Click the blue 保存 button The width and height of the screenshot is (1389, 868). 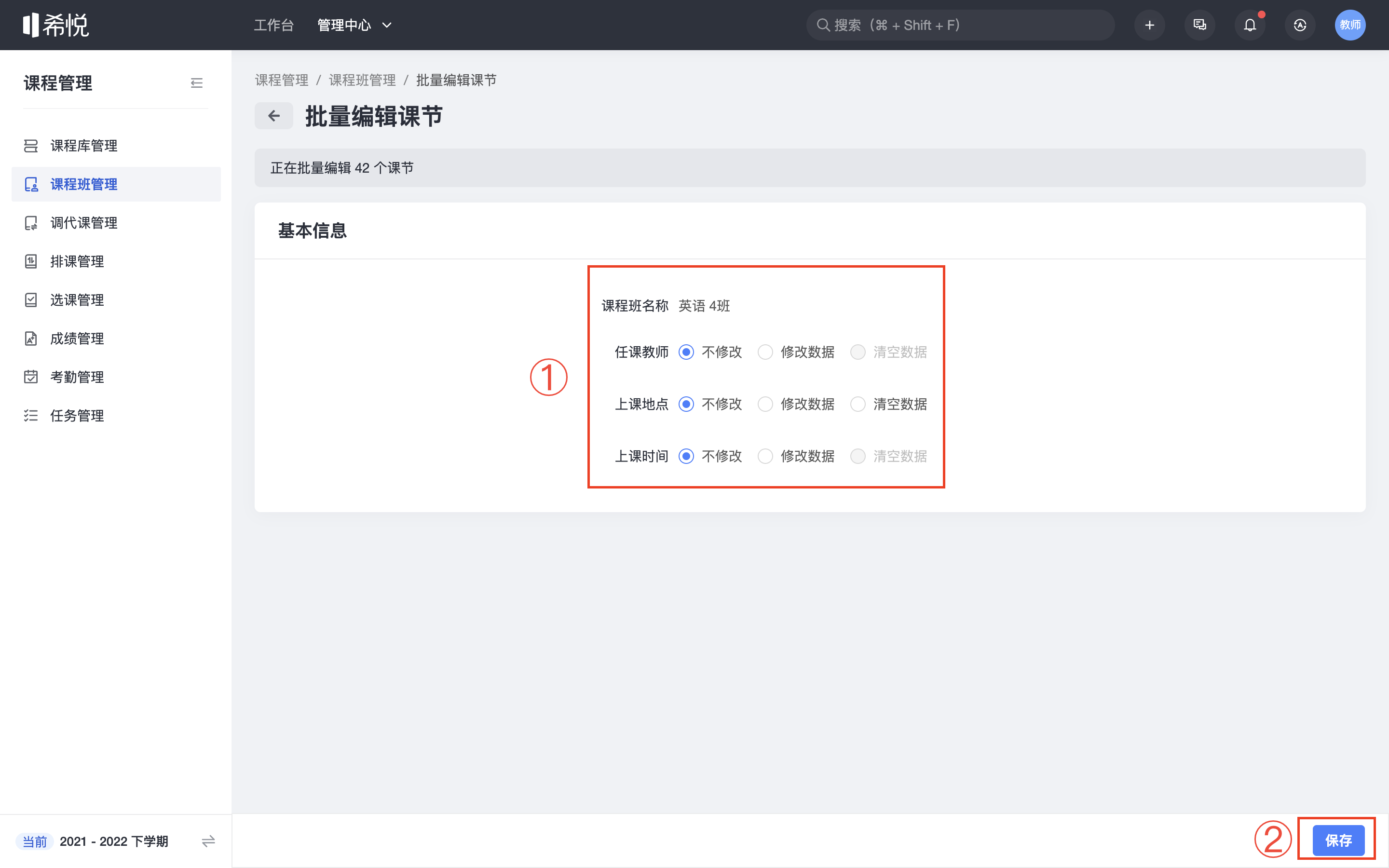pos(1338,841)
